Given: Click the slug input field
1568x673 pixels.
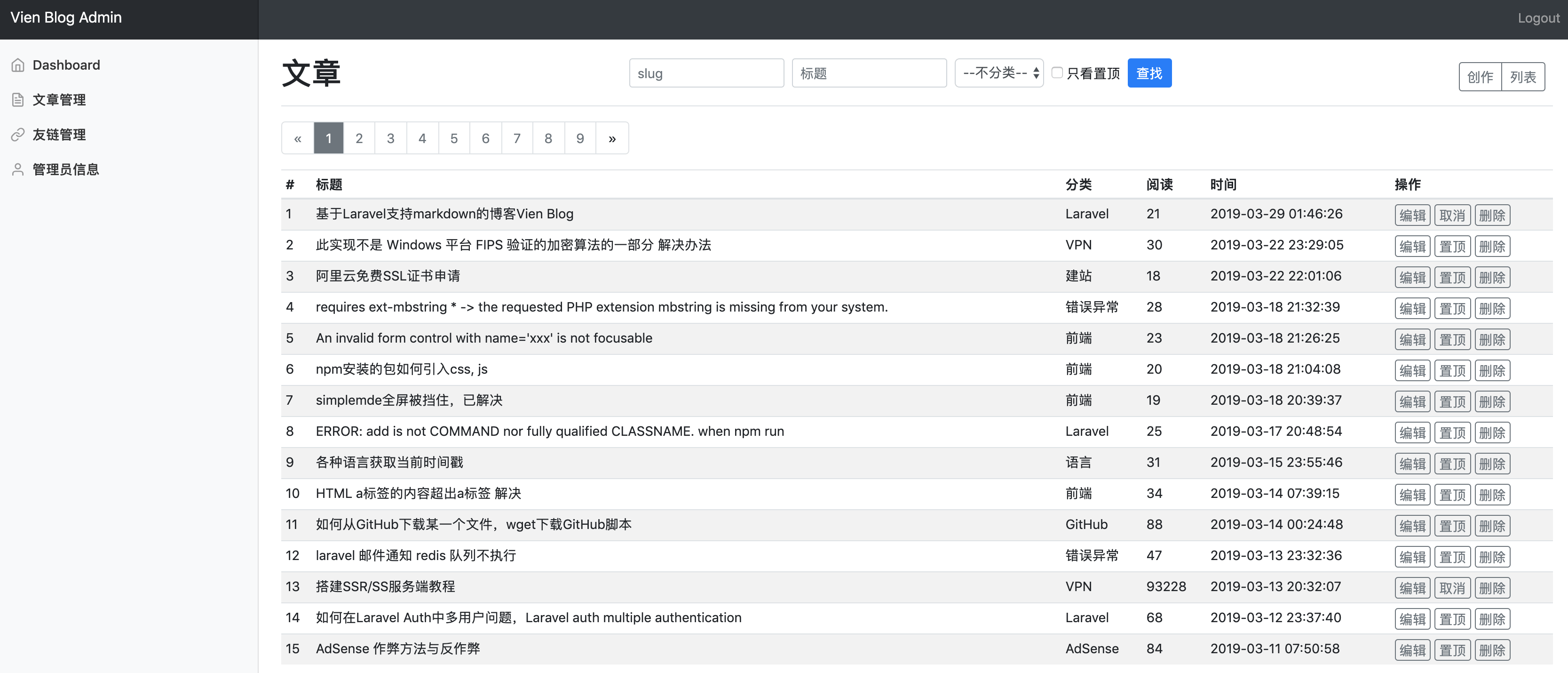Looking at the screenshot, I should 706,72.
